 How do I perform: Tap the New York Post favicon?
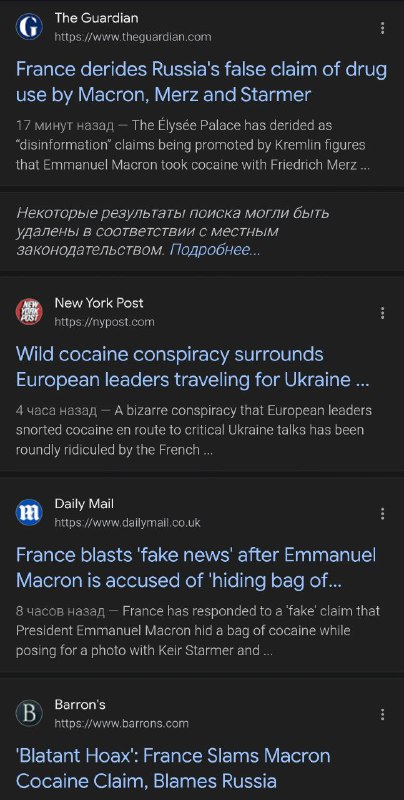[29, 311]
